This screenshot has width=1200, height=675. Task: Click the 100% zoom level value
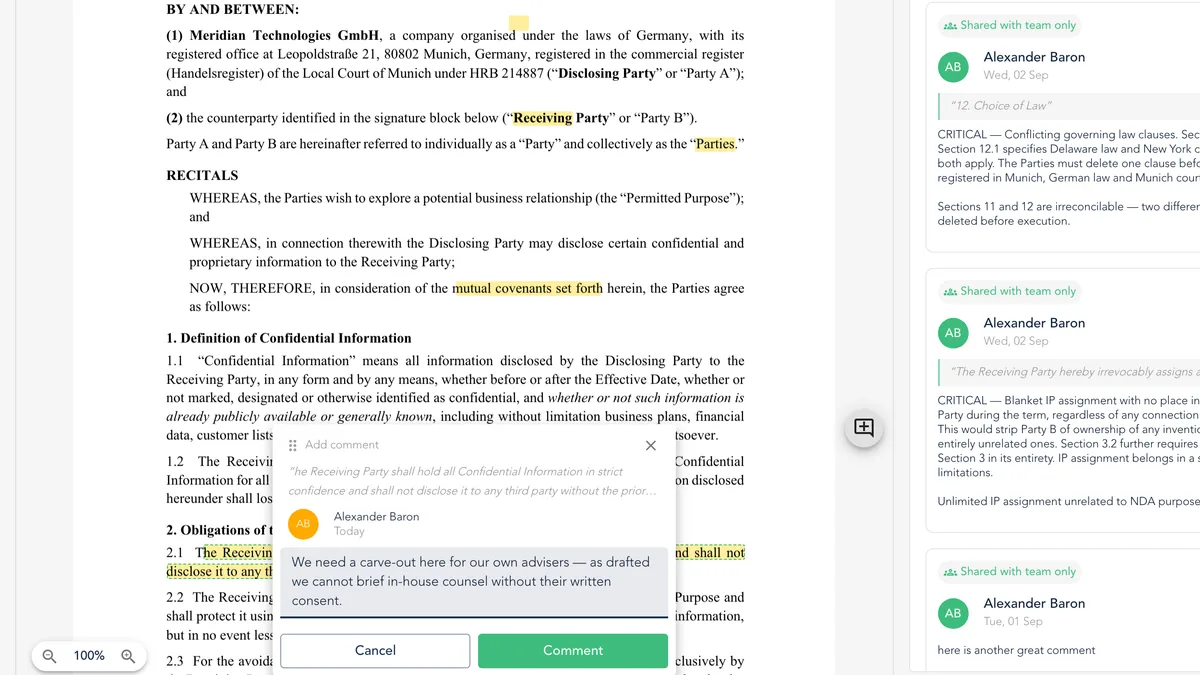tap(89, 656)
